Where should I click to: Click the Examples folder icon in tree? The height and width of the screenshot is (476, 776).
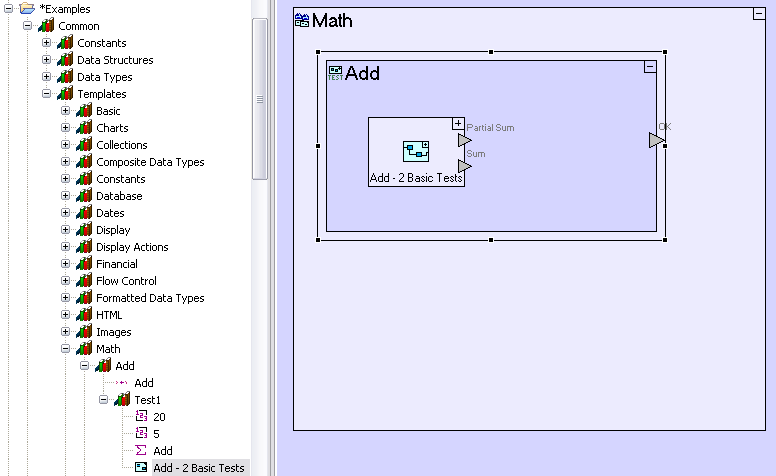(x=27, y=9)
